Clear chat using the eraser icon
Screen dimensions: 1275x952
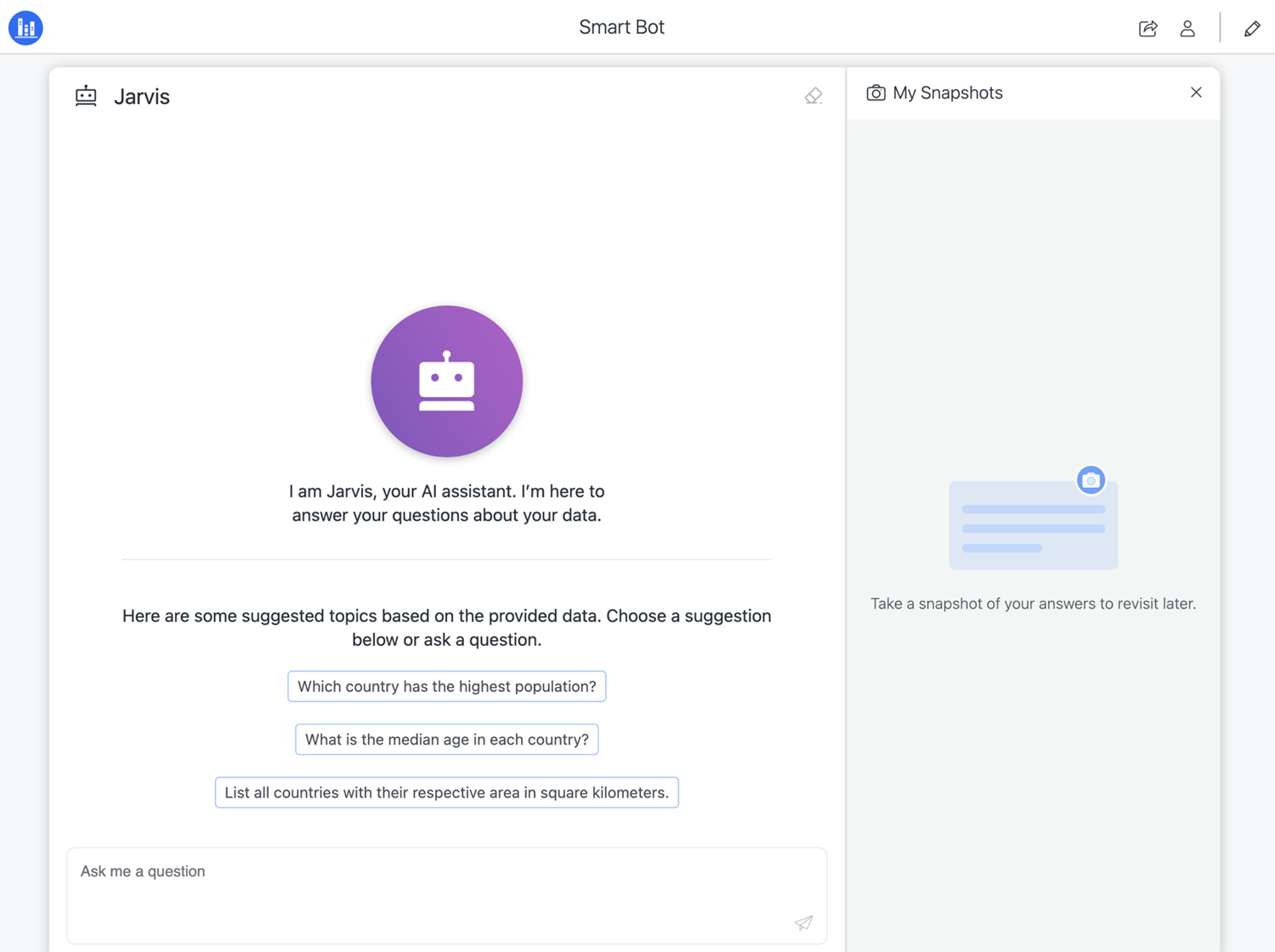point(813,96)
